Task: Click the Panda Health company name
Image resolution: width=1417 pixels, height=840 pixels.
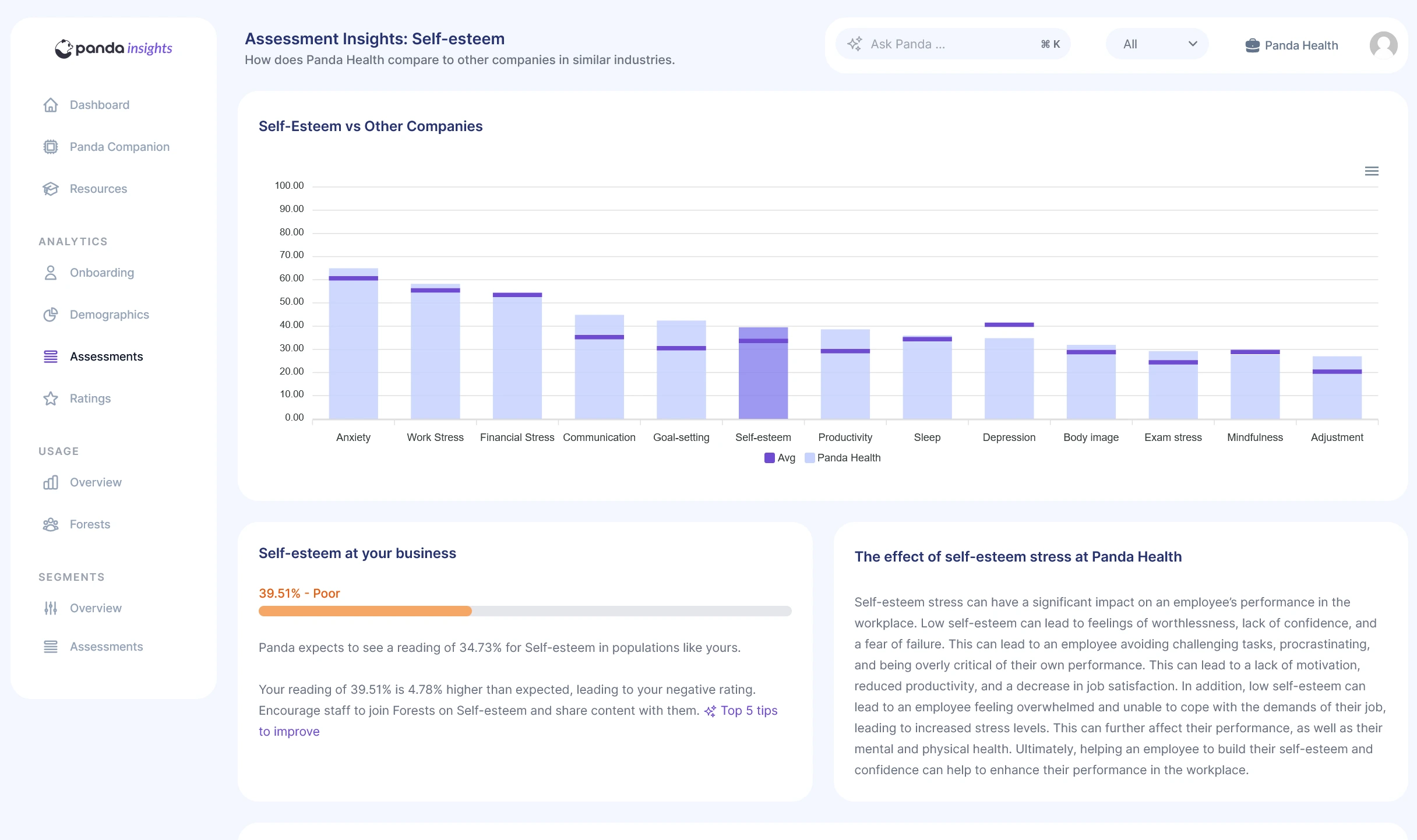Action: (x=1301, y=45)
